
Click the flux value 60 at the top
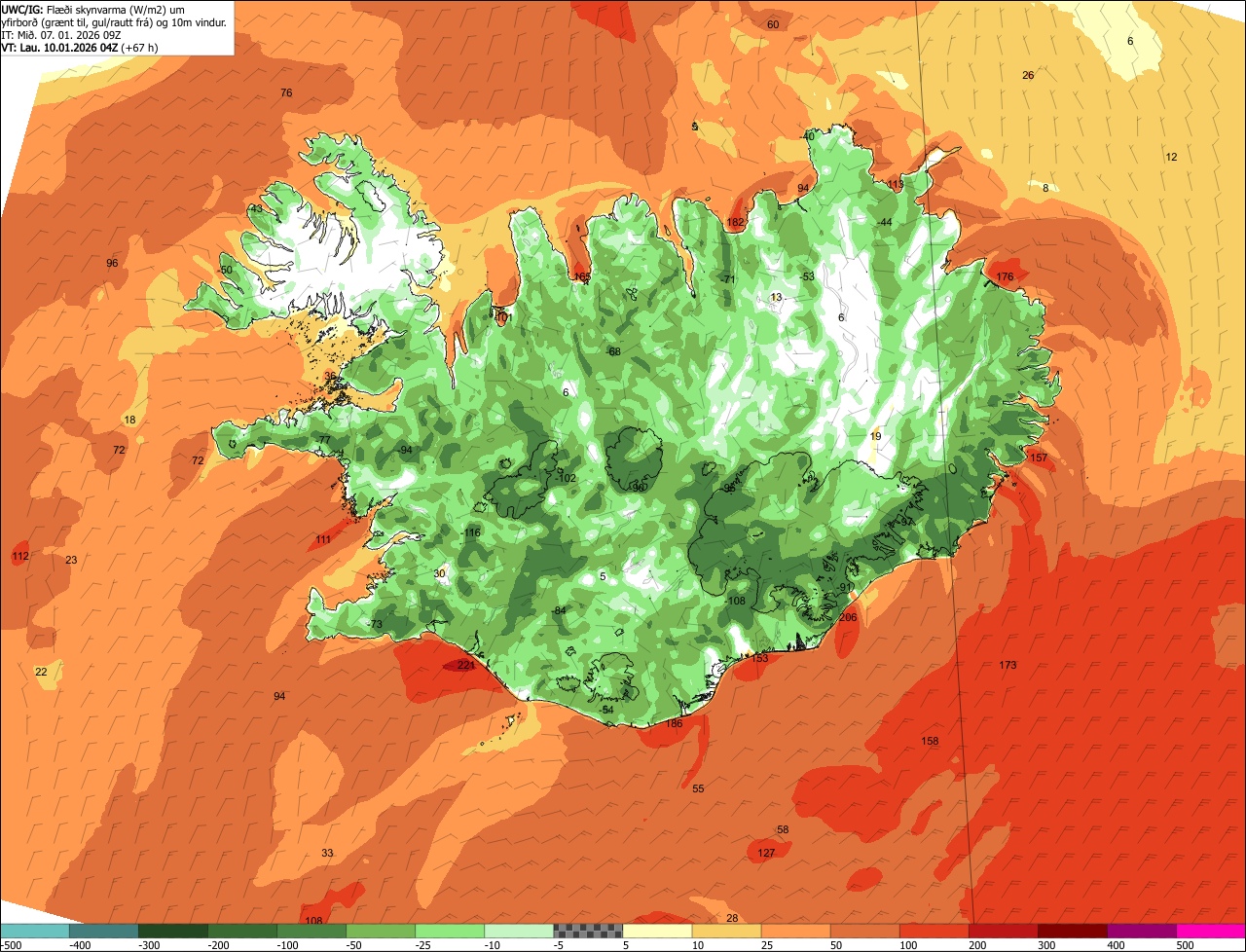773,25
